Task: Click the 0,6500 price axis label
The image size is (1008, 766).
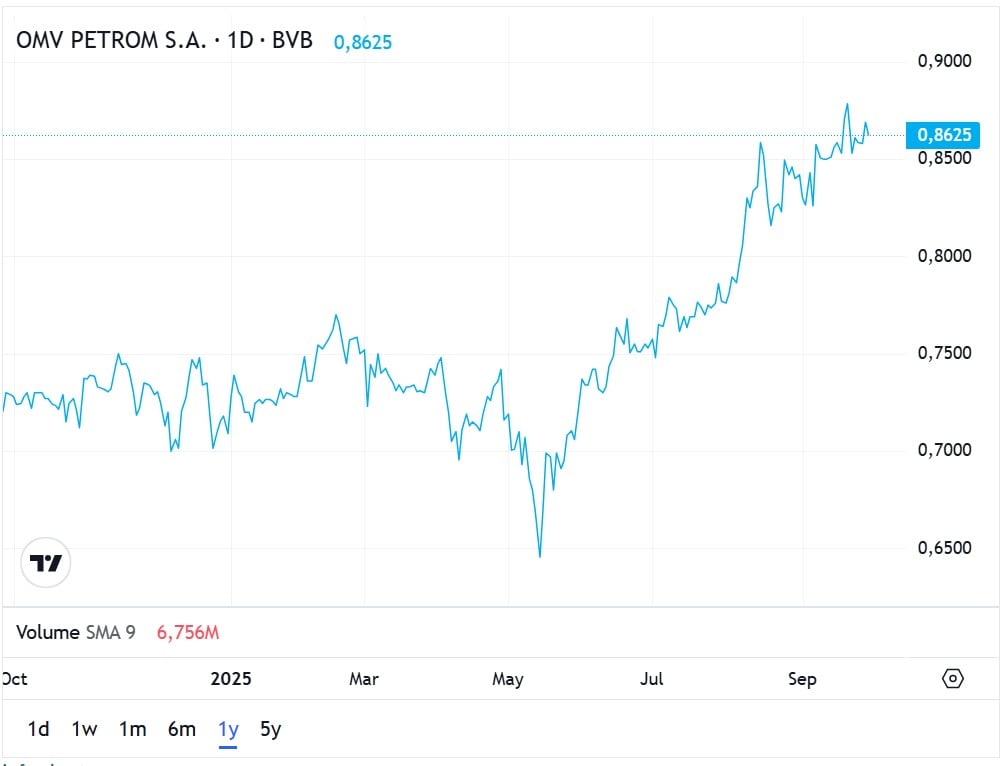Action: [x=944, y=548]
